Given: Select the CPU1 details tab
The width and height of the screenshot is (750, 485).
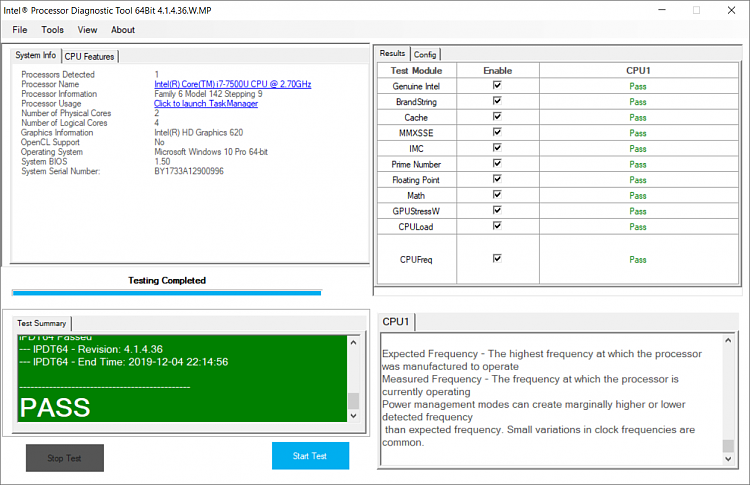Looking at the screenshot, I should coord(396,322).
